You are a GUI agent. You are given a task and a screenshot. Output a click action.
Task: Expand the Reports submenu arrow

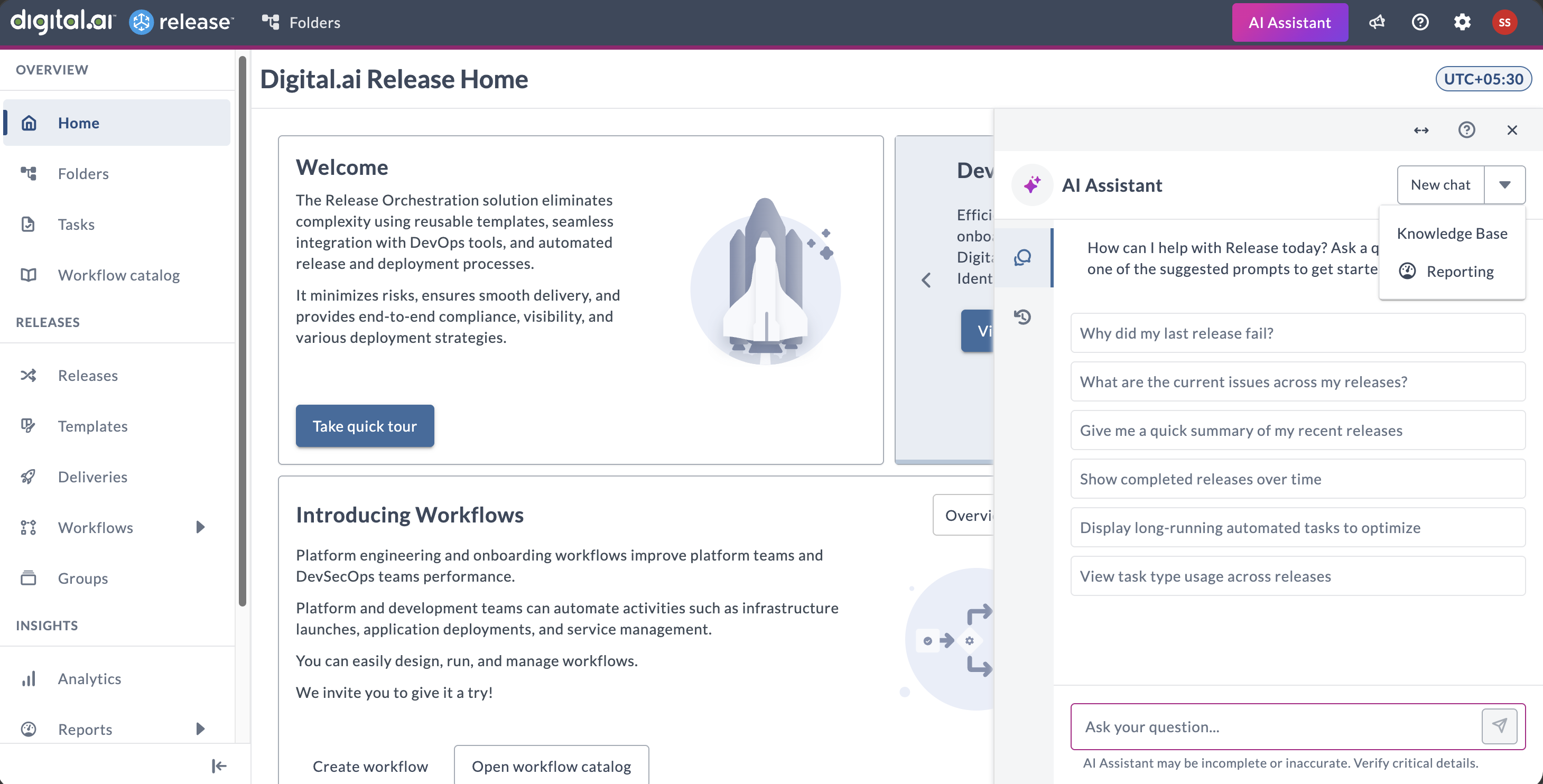coord(201,729)
